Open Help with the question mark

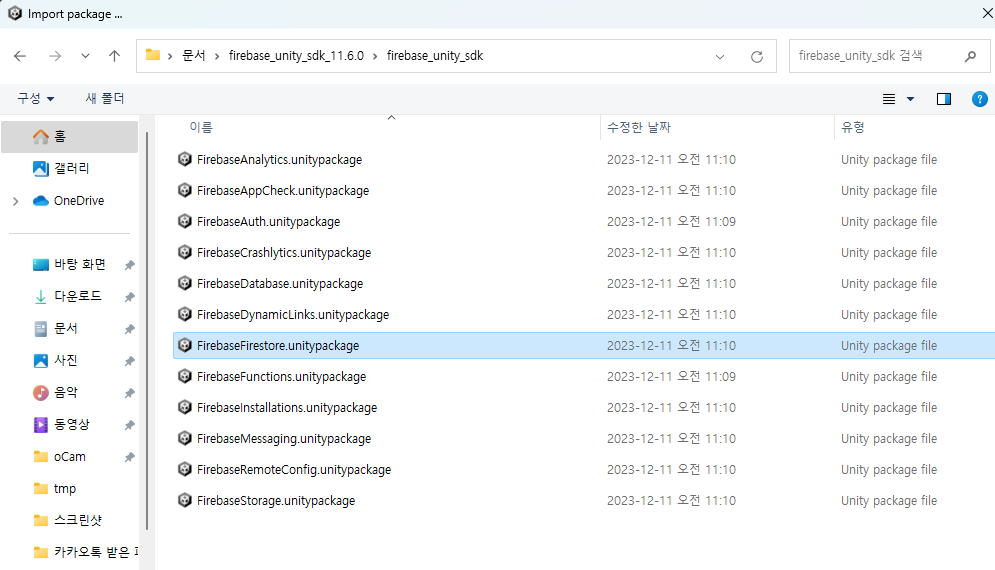pyautogui.click(x=979, y=99)
